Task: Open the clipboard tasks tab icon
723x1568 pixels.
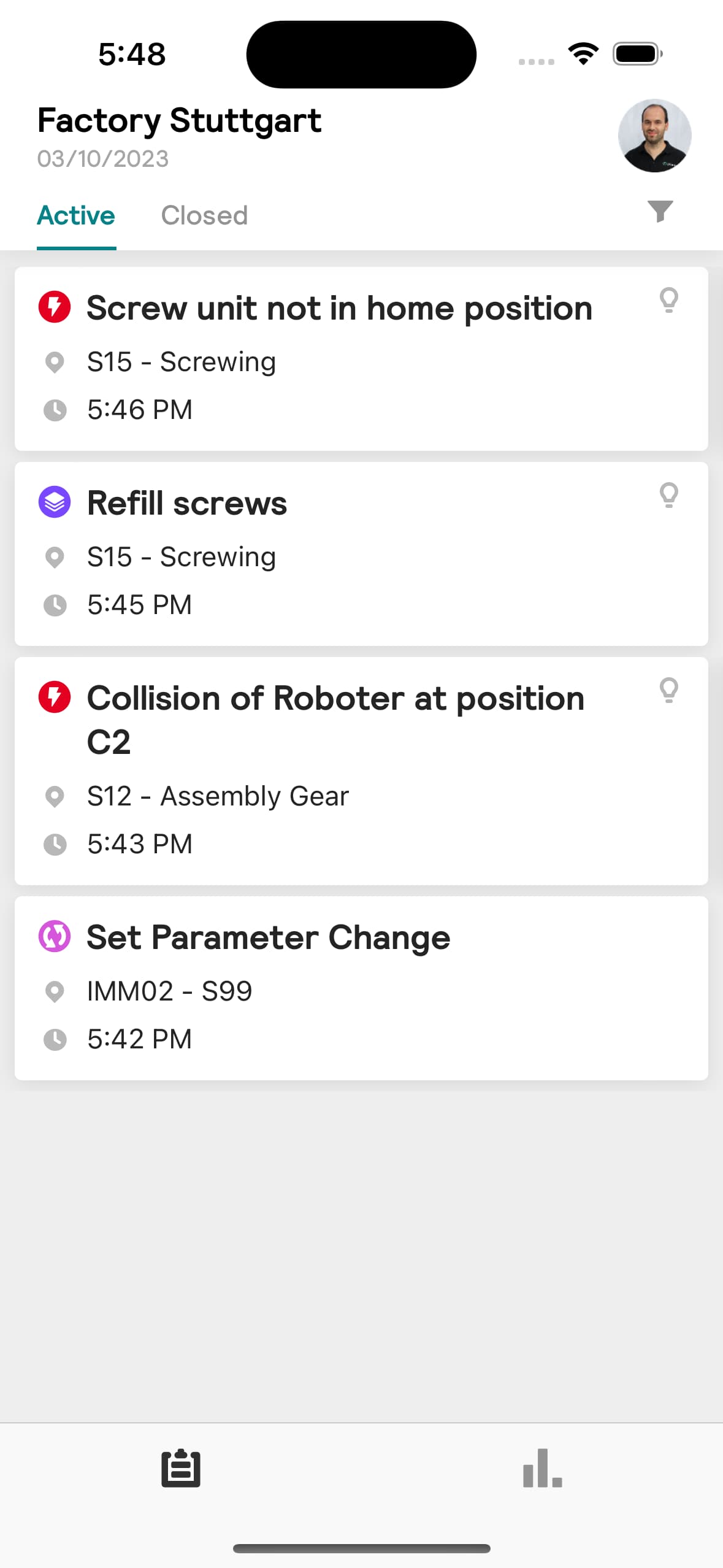Action: tap(181, 1468)
